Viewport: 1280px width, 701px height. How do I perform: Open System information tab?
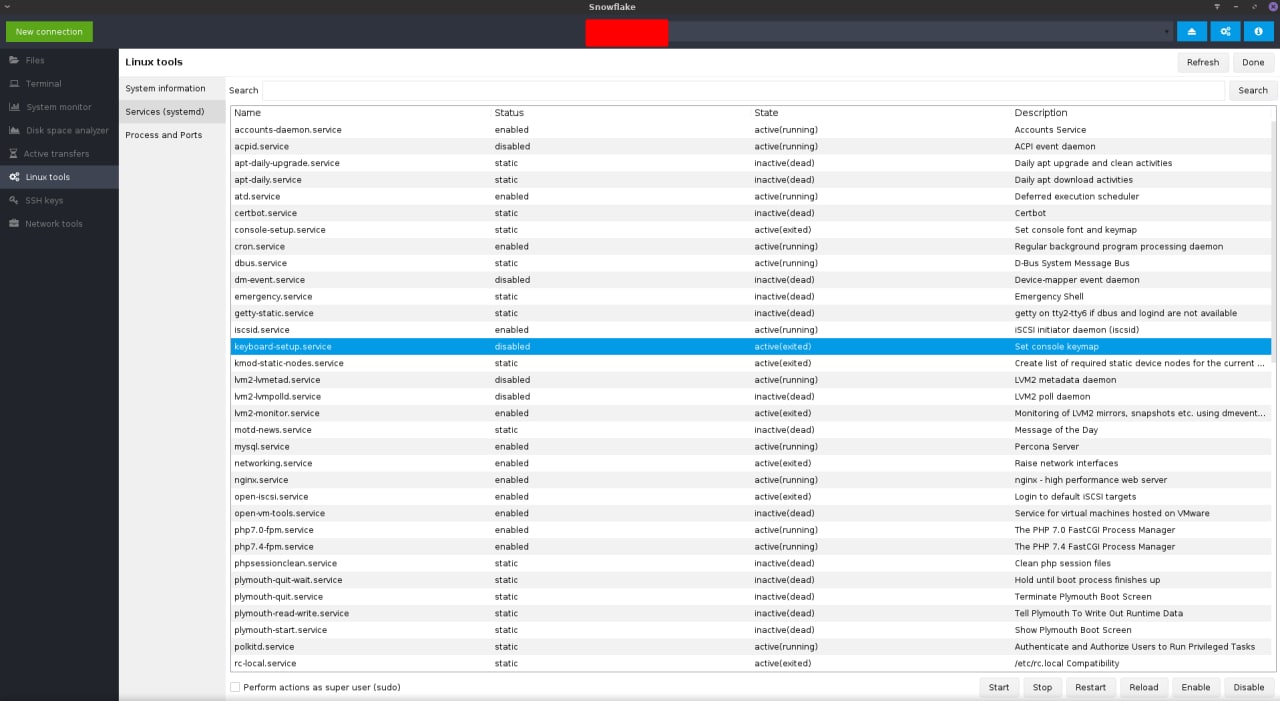click(x=172, y=88)
